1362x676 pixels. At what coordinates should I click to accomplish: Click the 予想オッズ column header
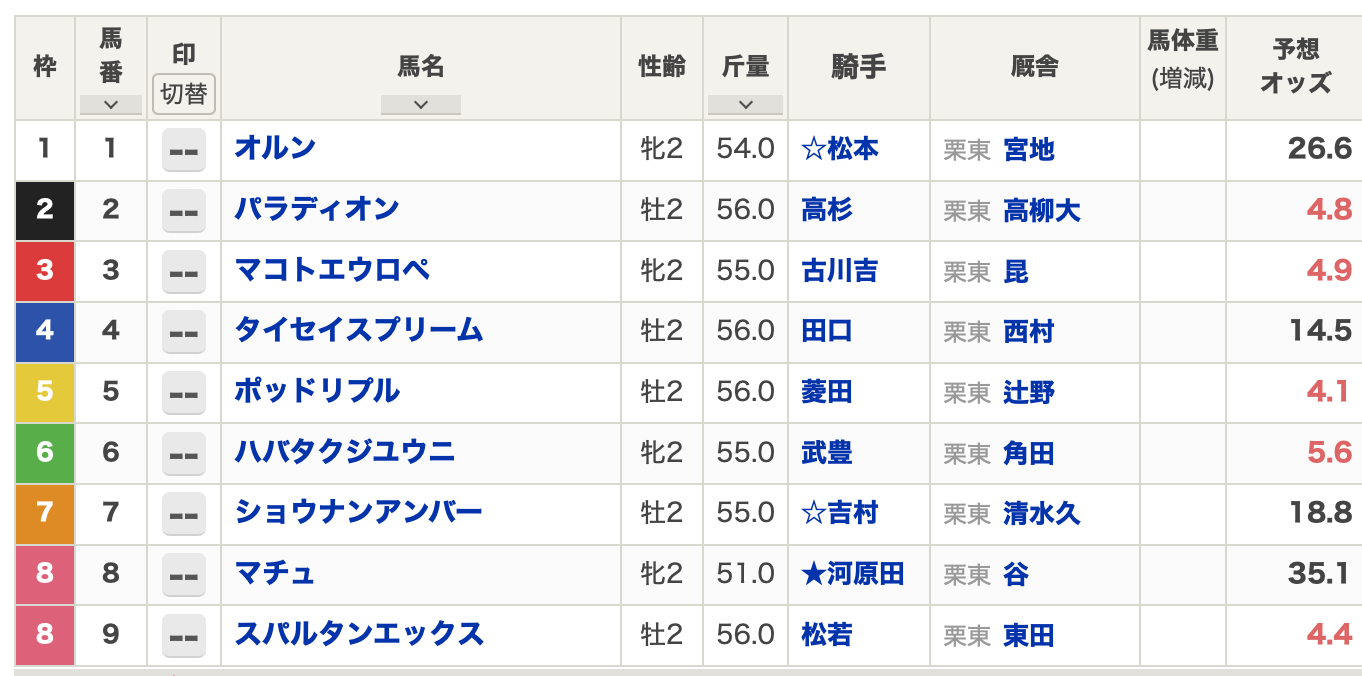1295,66
